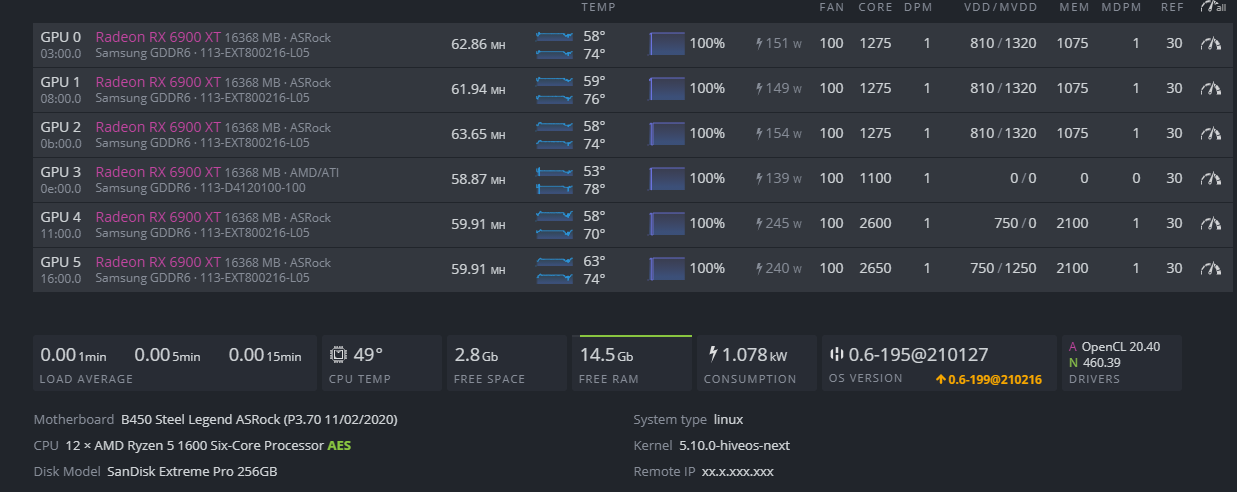This screenshot has height=492, width=1237.
Task: Open the GPU 3 Radeon RX 6900 XT name
Action: pos(157,172)
